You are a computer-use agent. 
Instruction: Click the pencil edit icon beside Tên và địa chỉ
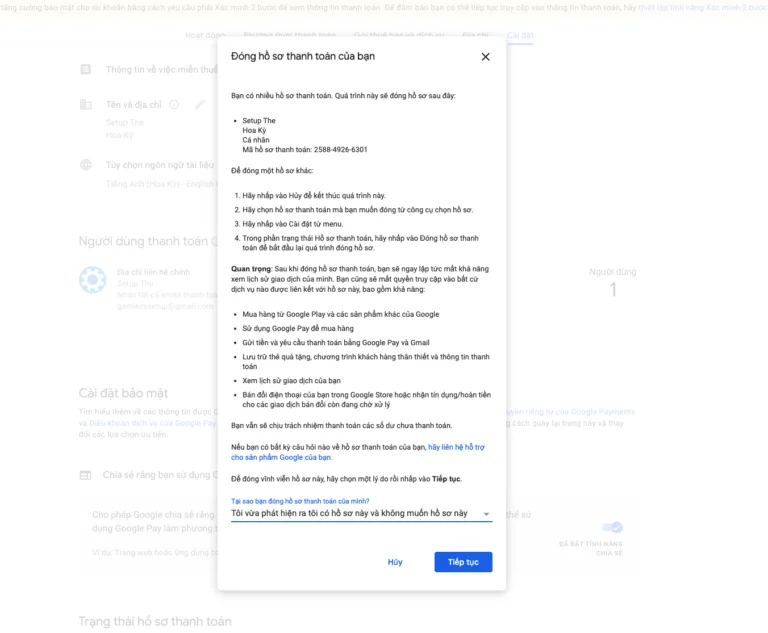[x=200, y=104]
